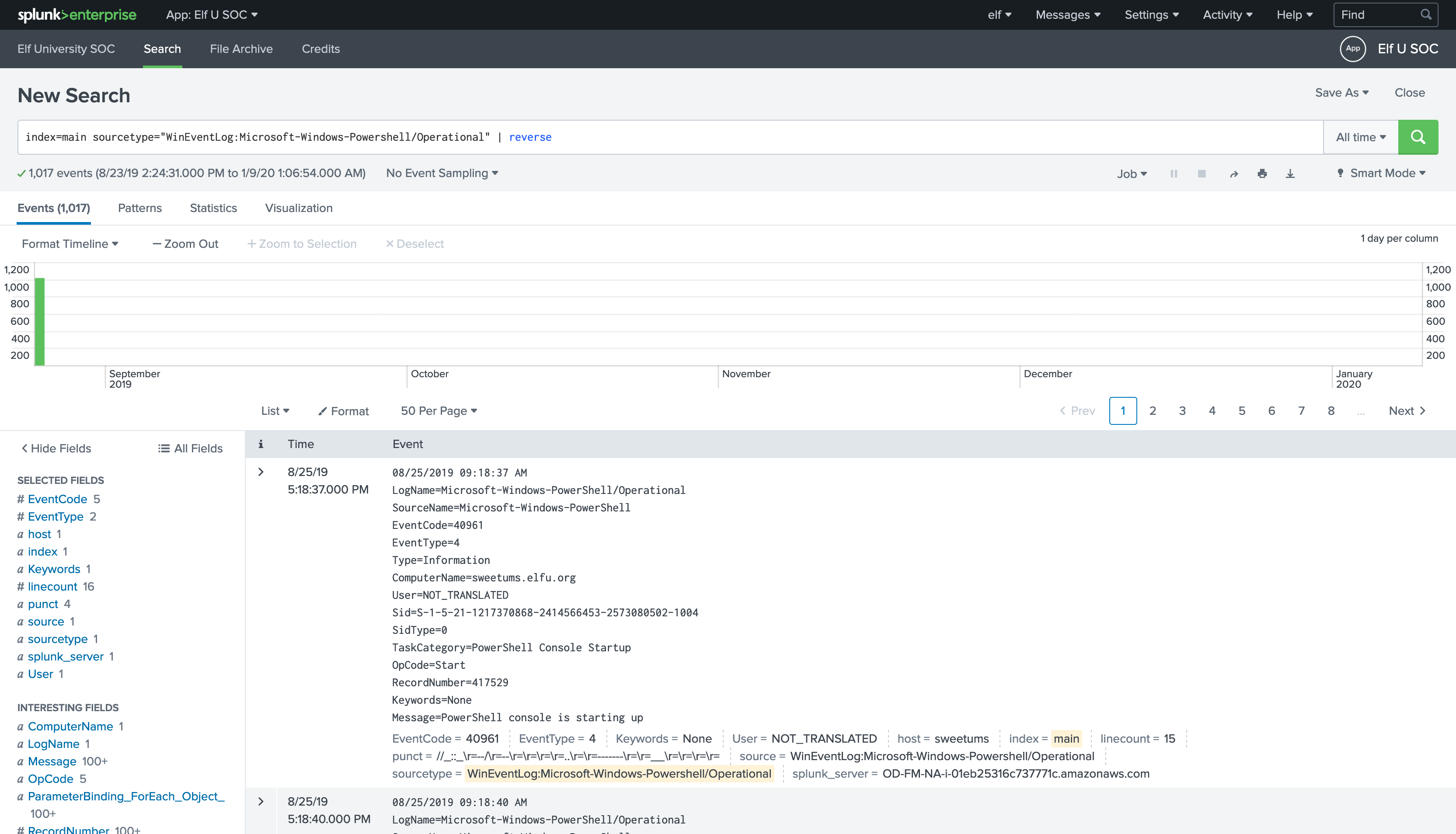Click the pause job icon
Image resolution: width=1456 pixels, height=834 pixels.
coord(1174,174)
